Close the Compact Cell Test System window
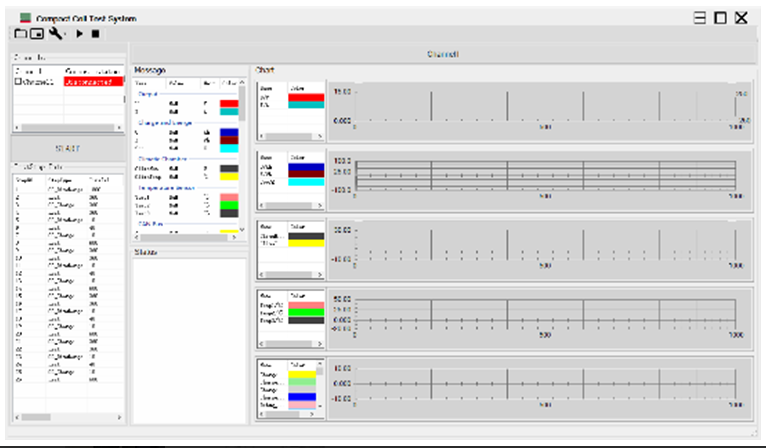 coord(741,18)
